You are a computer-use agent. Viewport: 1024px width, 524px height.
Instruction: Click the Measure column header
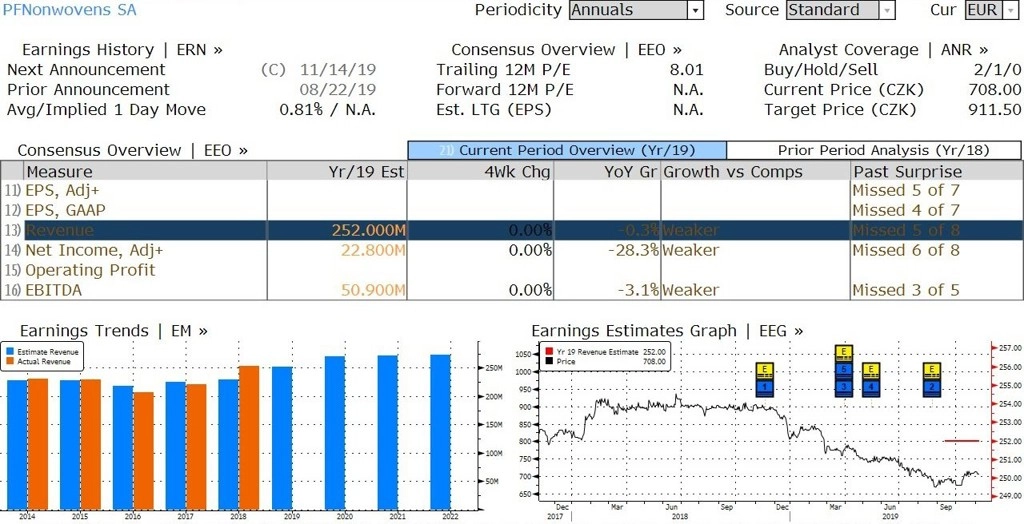pyautogui.click(x=144, y=171)
